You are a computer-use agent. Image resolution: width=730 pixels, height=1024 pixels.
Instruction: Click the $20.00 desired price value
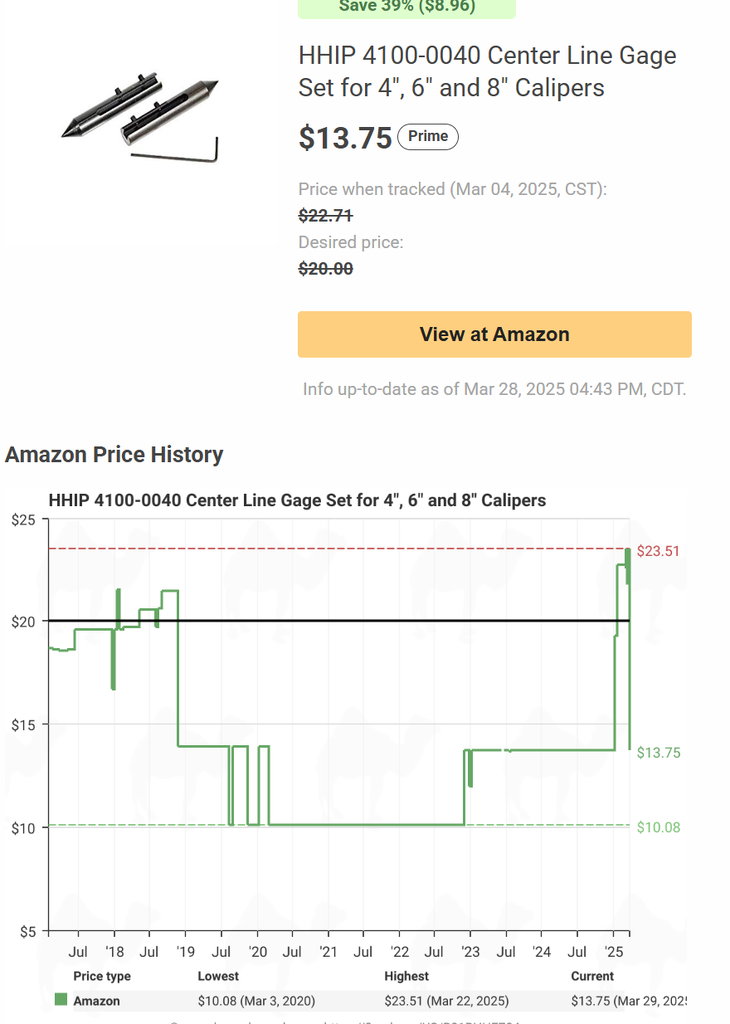(x=325, y=268)
